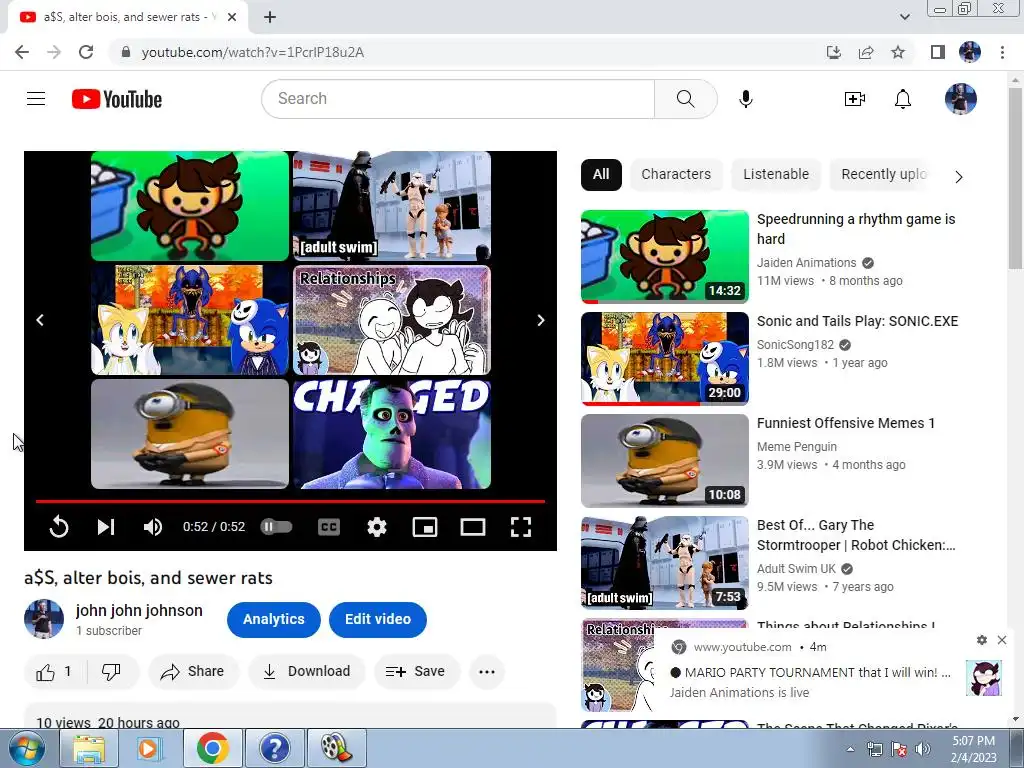Viewport: 1024px width, 768px height.
Task: Select the Characters filter chip
Action: tap(676, 174)
